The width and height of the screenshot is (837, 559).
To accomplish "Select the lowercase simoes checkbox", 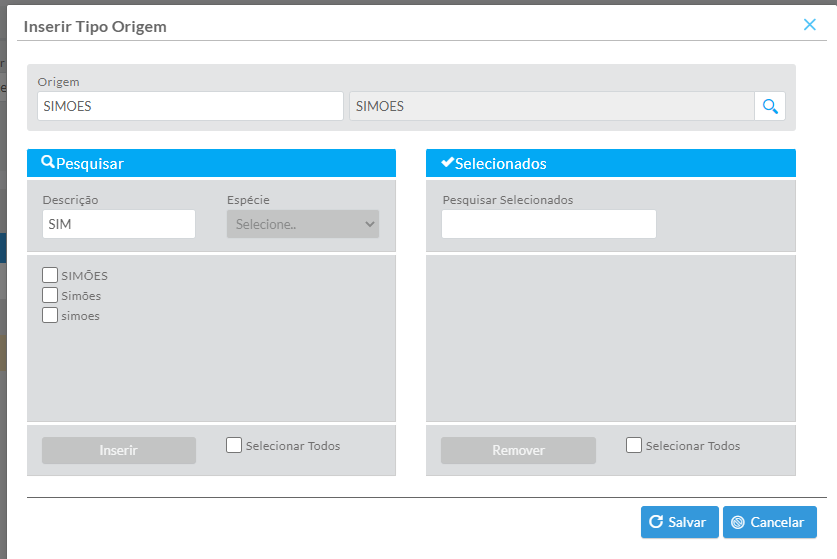I will tap(50, 315).
